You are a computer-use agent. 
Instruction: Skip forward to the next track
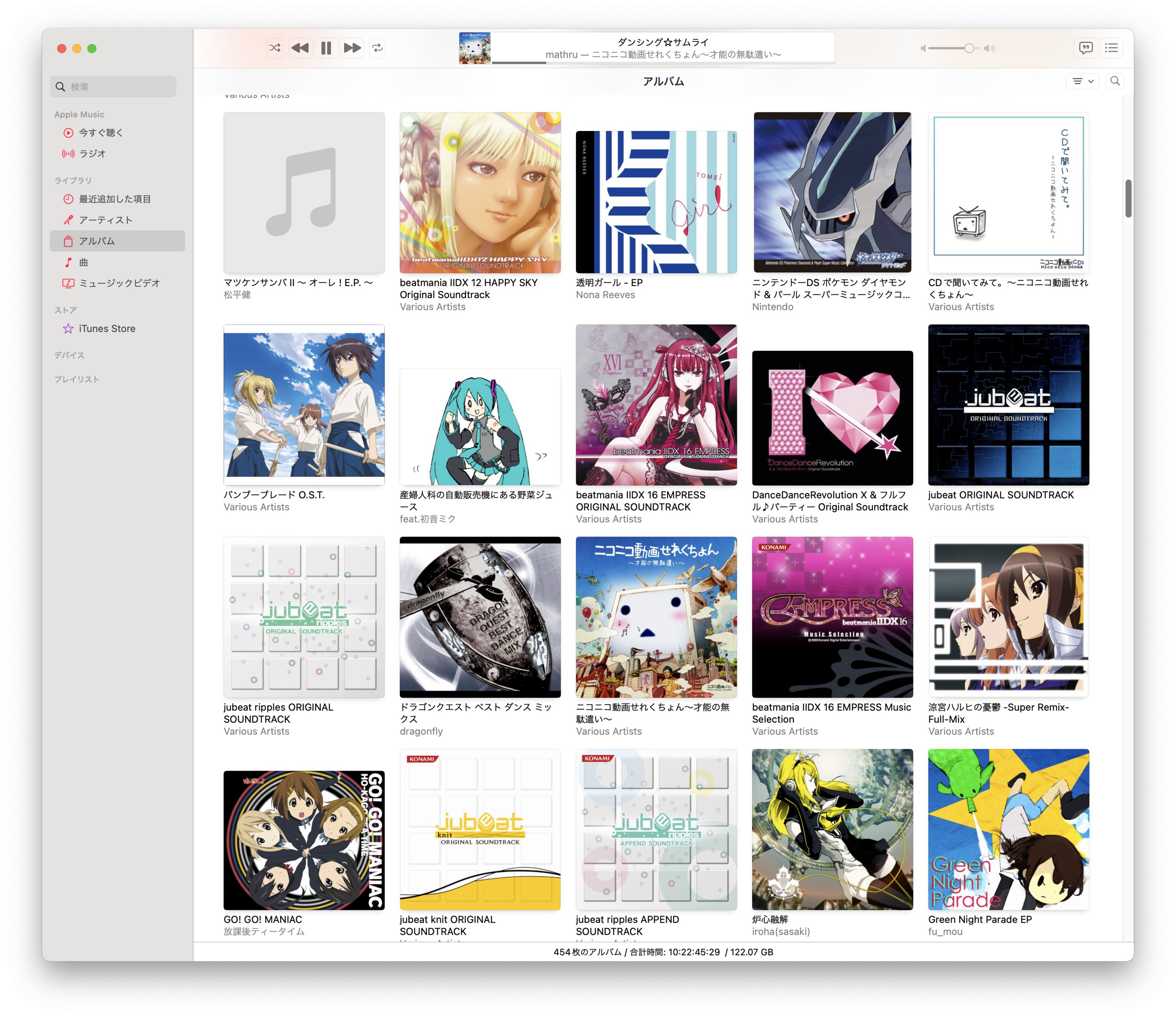pyautogui.click(x=352, y=48)
